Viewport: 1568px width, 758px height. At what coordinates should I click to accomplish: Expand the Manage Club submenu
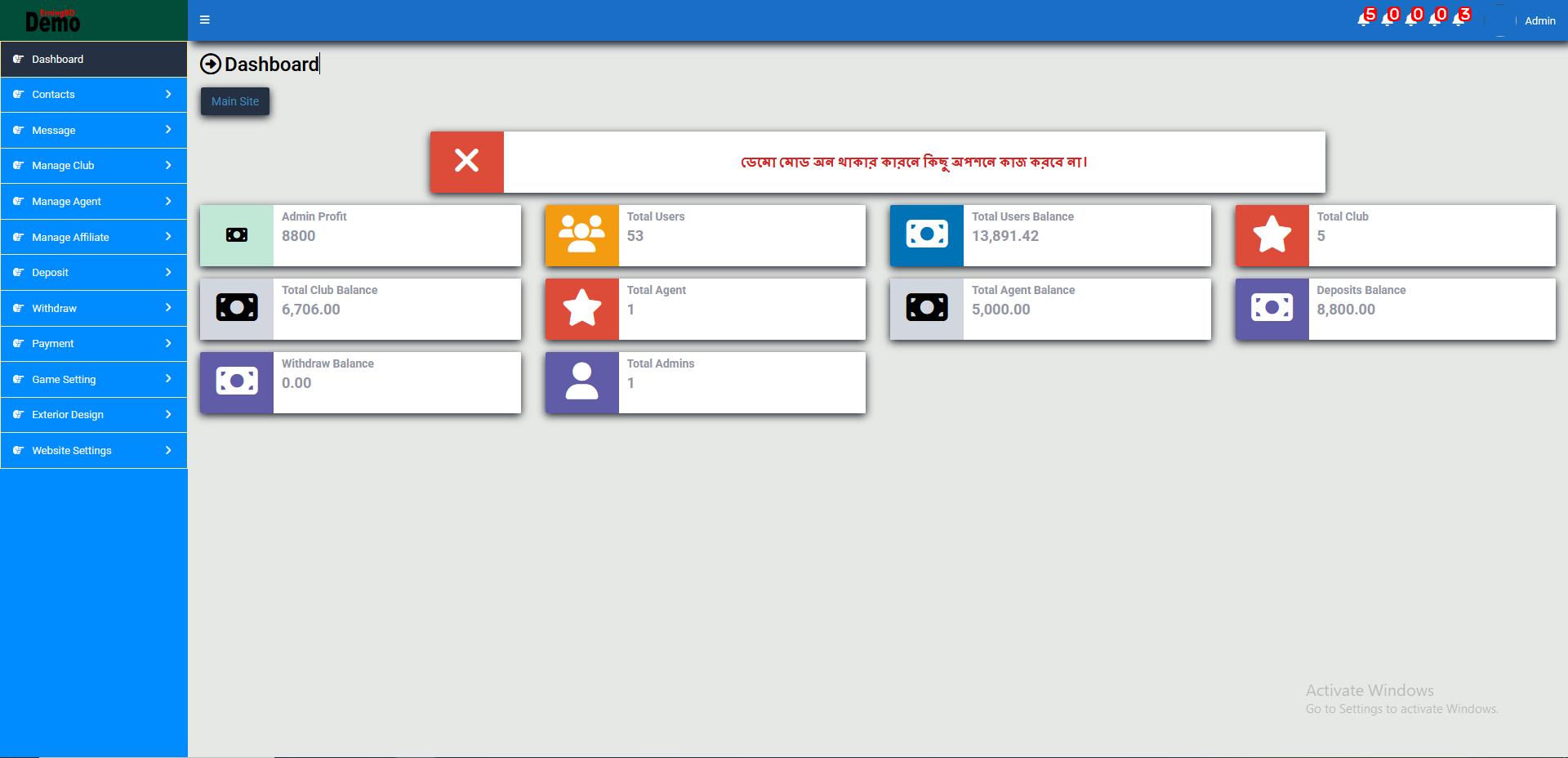pos(93,166)
